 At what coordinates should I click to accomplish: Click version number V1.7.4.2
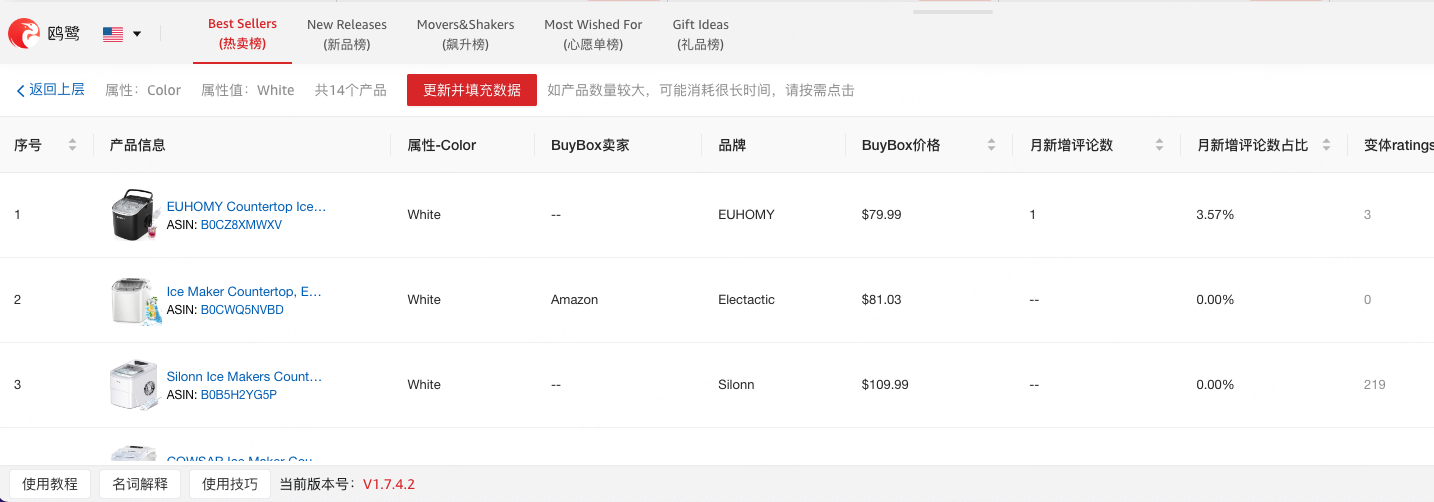(x=389, y=484)
